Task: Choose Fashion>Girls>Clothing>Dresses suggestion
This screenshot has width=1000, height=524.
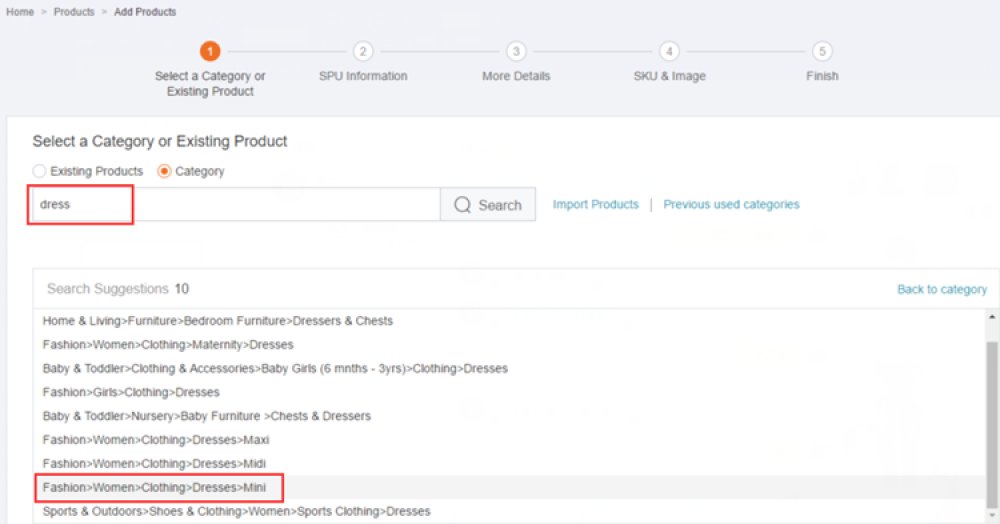Action: point(131,392)
